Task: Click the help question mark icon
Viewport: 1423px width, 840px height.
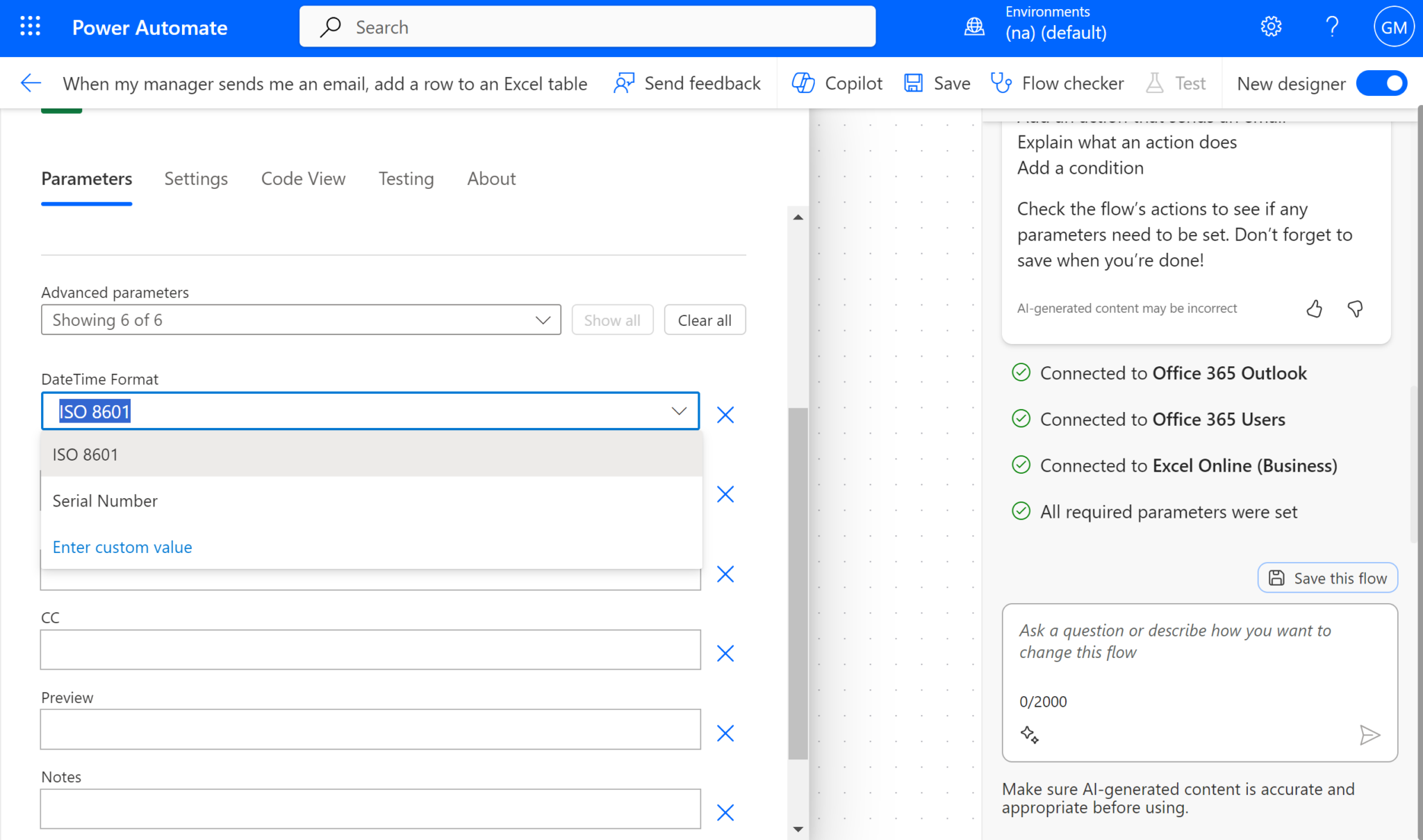Action: (x=1331, y=27)
